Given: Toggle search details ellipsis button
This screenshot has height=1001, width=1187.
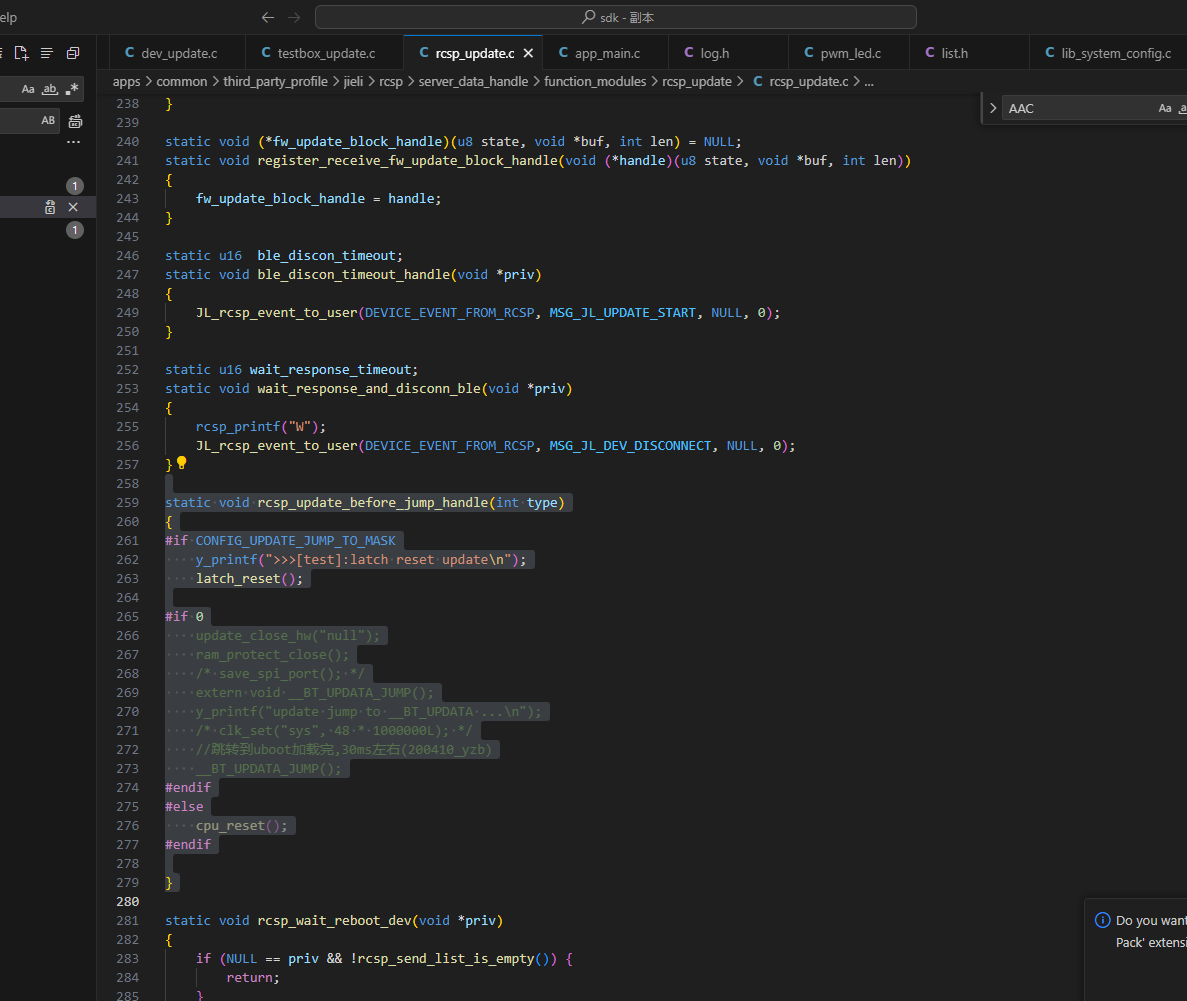Looking at the screenshot, I should 73,142.
